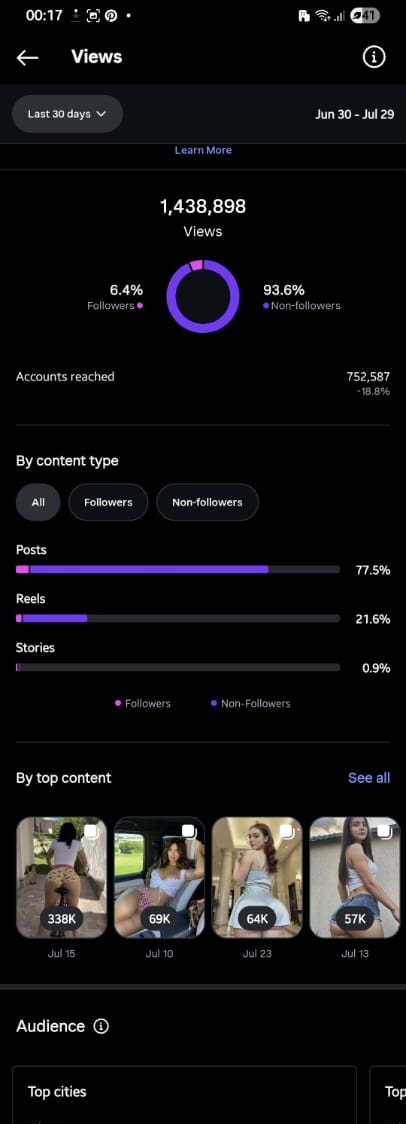Select the All content filter

click(x=38, y=503)
